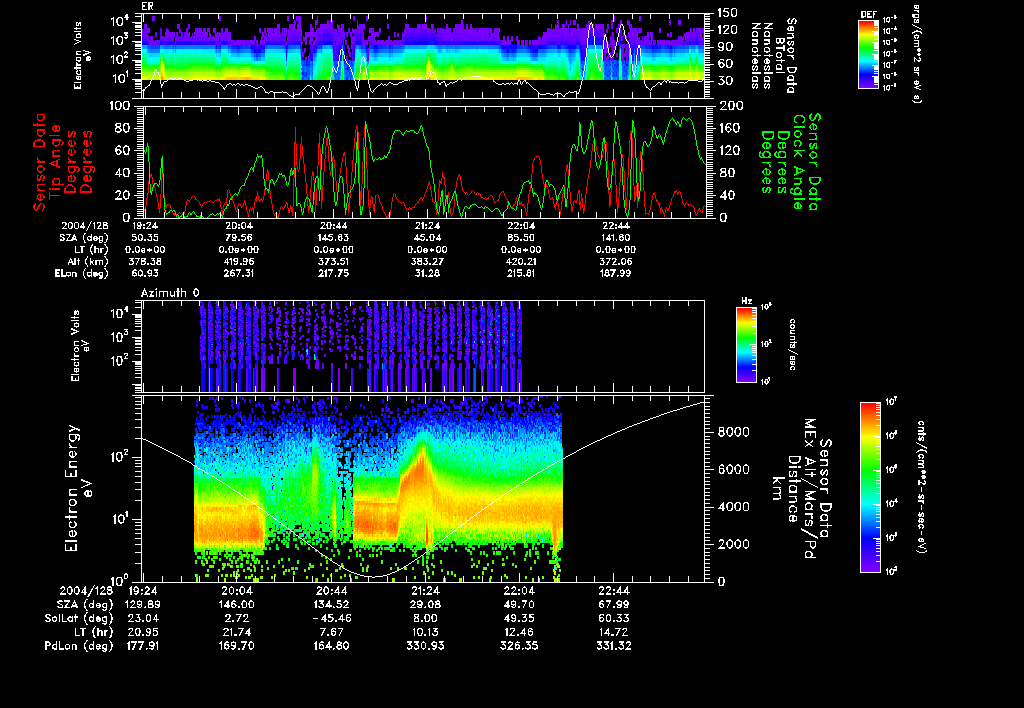1024x708 pixels.
Task: Select local time value 10.13
Action: 426,632
